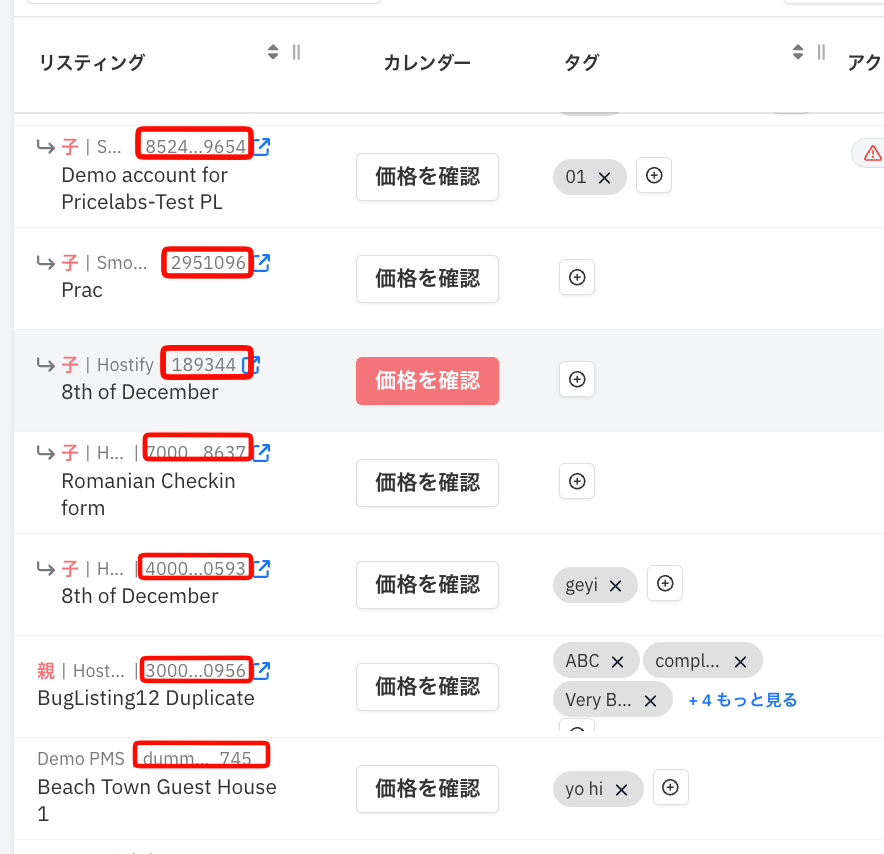Remove the ABC tag

point(617,662)
